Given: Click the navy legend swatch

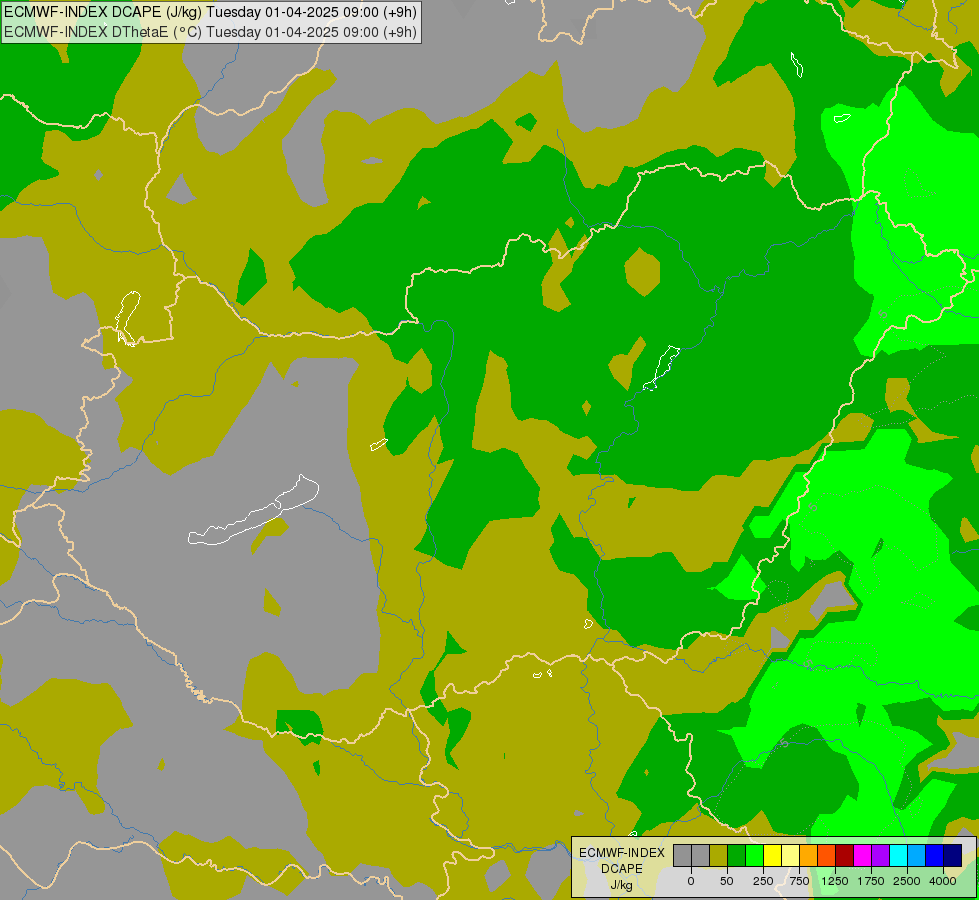Looking at the screenshot, I should [953, 855].
